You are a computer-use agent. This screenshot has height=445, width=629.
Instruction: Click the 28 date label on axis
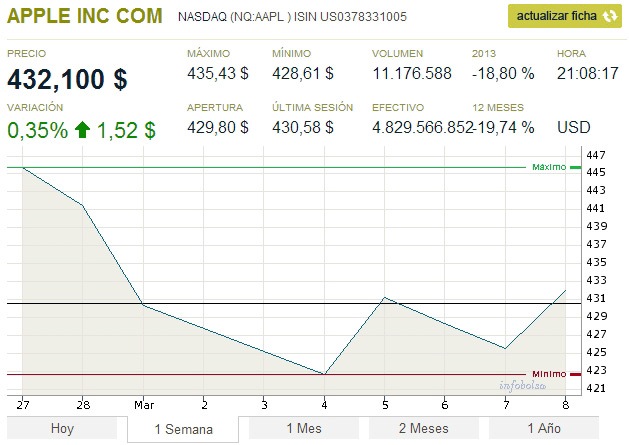(83, 405)
